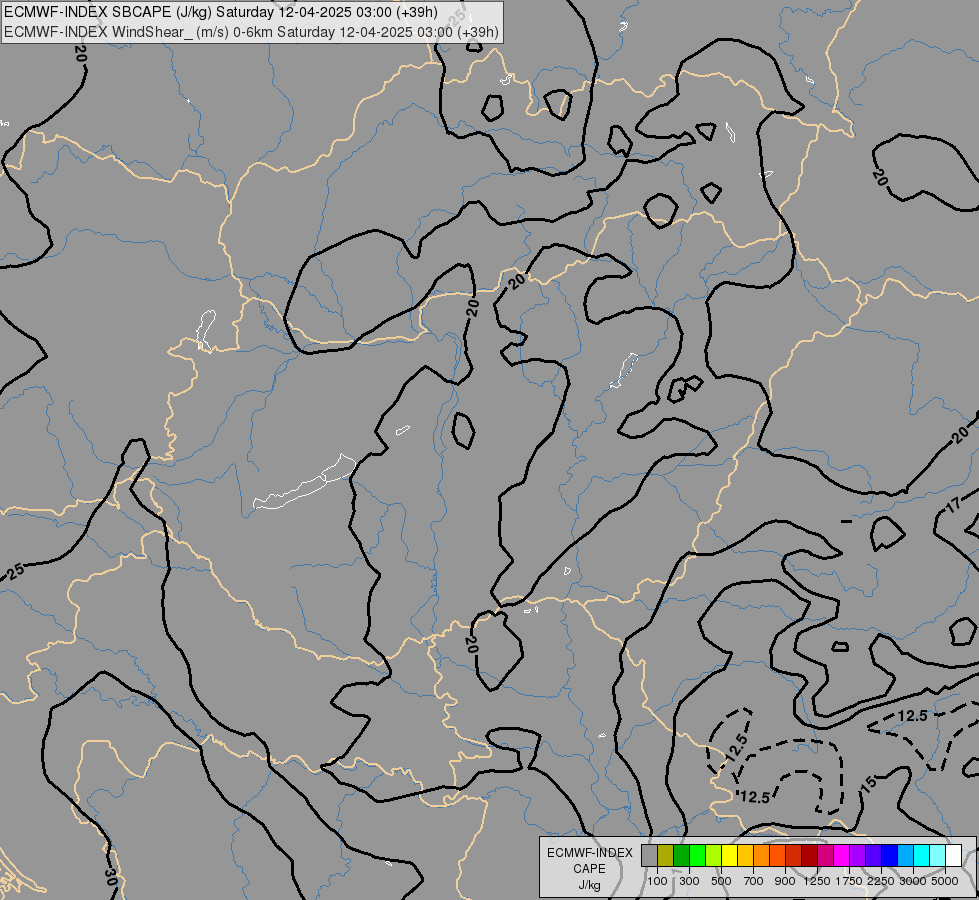Select the white swatch at legend end
This screenshot has height=900, width=979.
953,855
